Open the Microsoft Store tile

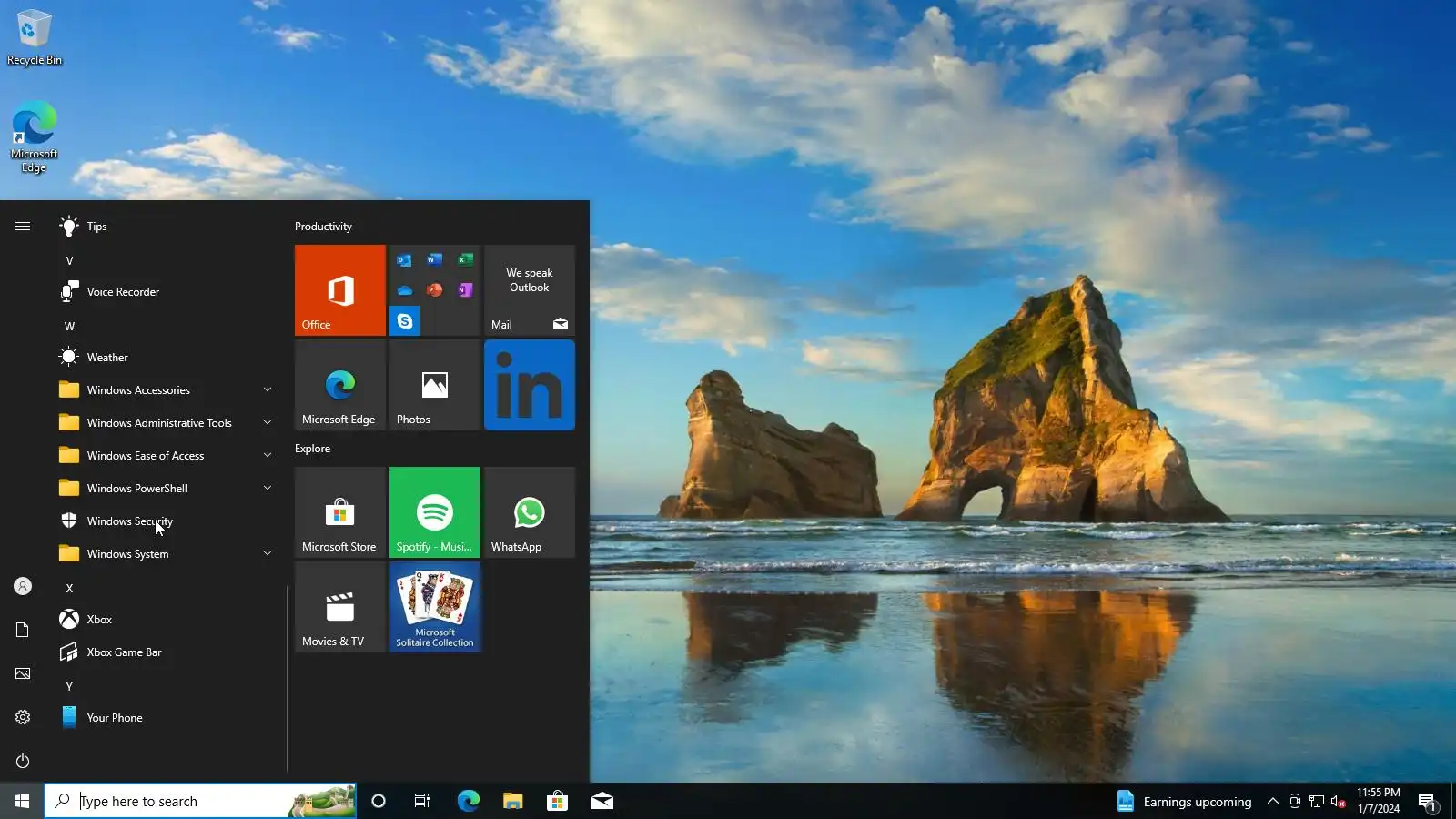339,512
